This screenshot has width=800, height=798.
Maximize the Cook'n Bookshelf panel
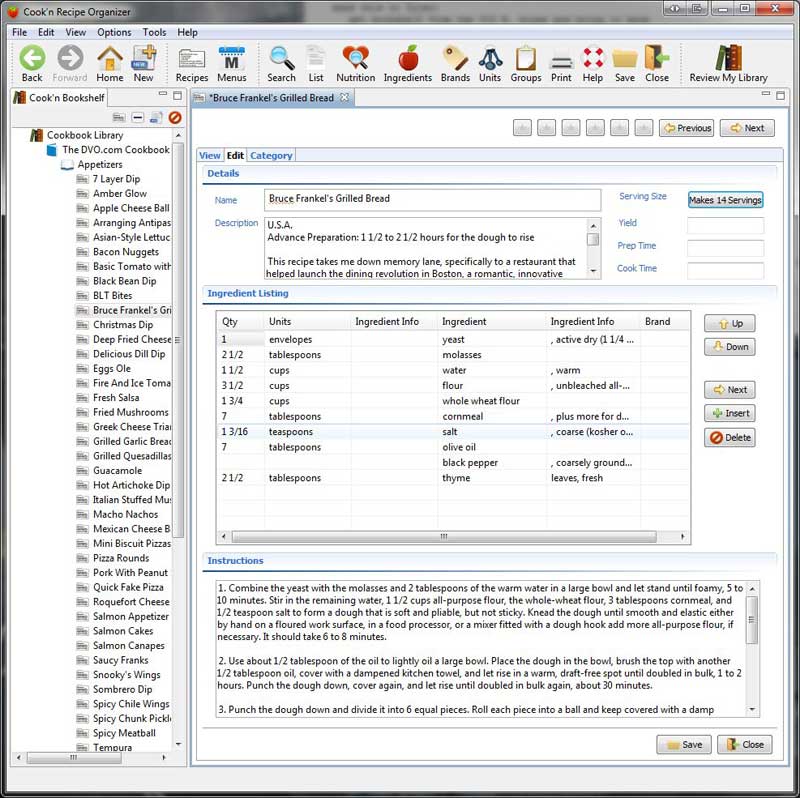tap(178, 95)
